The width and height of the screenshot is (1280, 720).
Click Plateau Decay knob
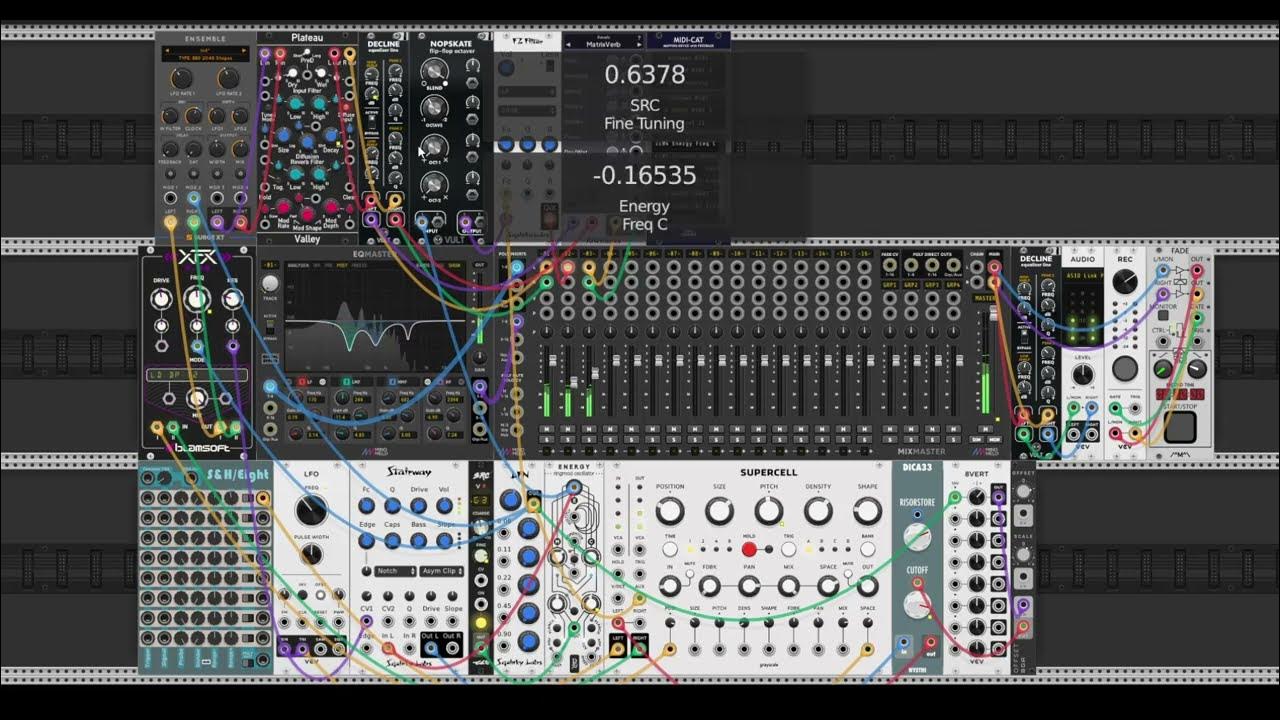(330, 135)
